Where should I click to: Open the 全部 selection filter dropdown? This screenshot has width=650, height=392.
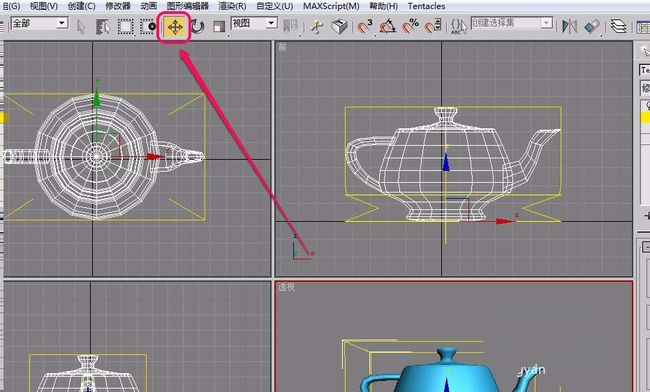click(39, 23)
